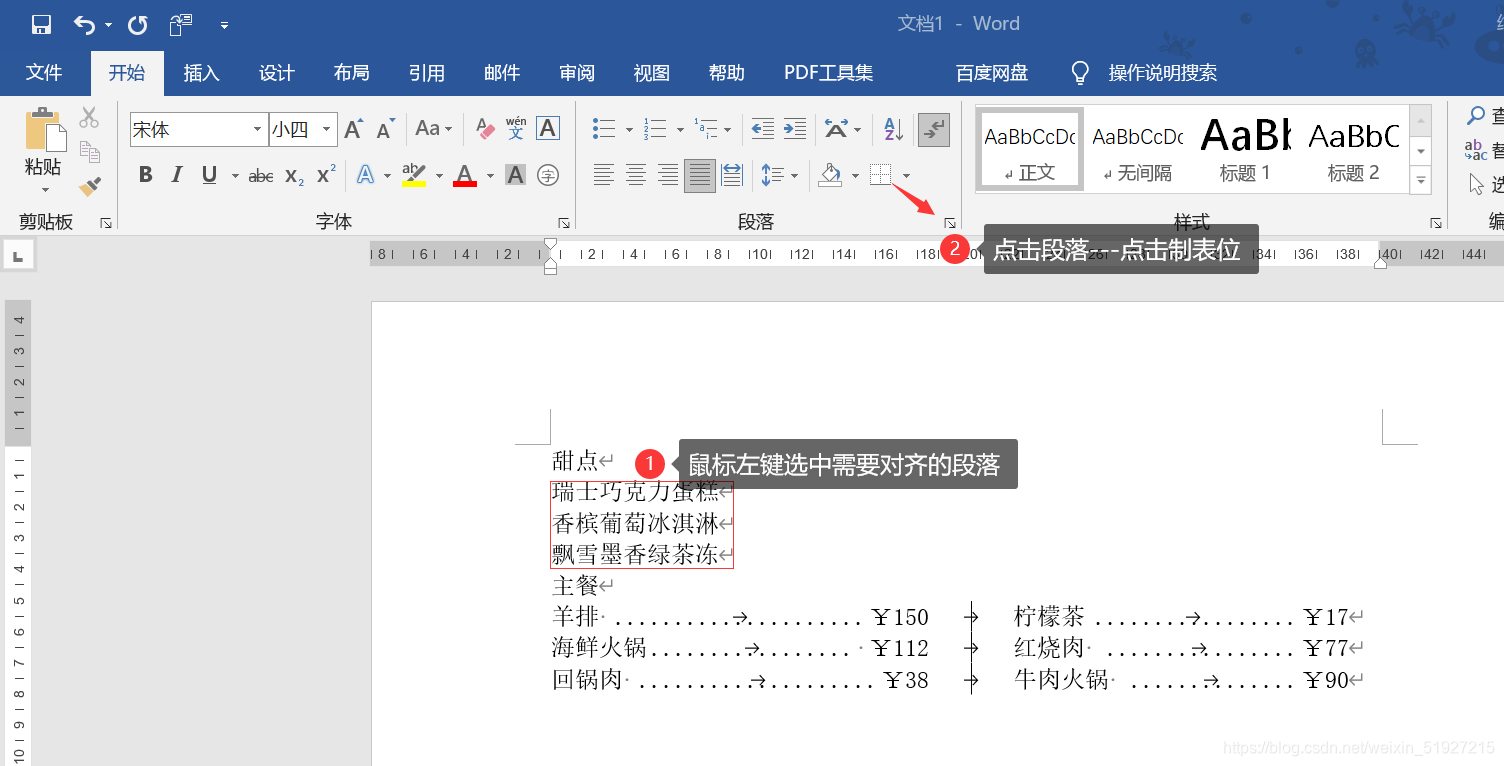1504x766 pixels.
Task: Open the Phonetic Guide icon
Action: tap(514, 128)
